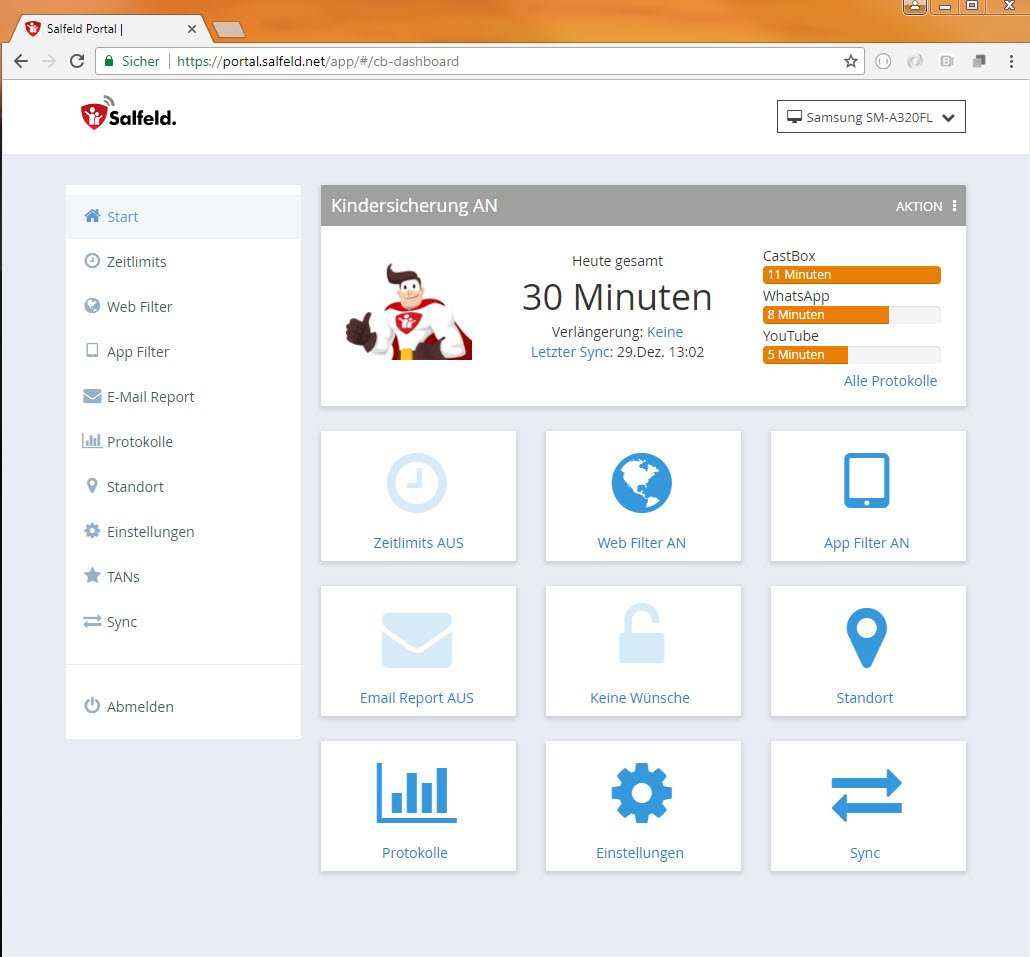Screen dimensions: 1030x957
Task: Click the App Filter AN tablet icon
Action: tap(866, 481)
